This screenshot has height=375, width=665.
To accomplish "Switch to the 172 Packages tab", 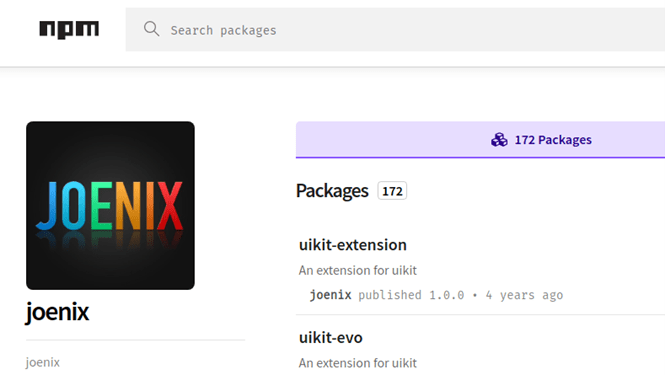I will (x=480, y=140).
